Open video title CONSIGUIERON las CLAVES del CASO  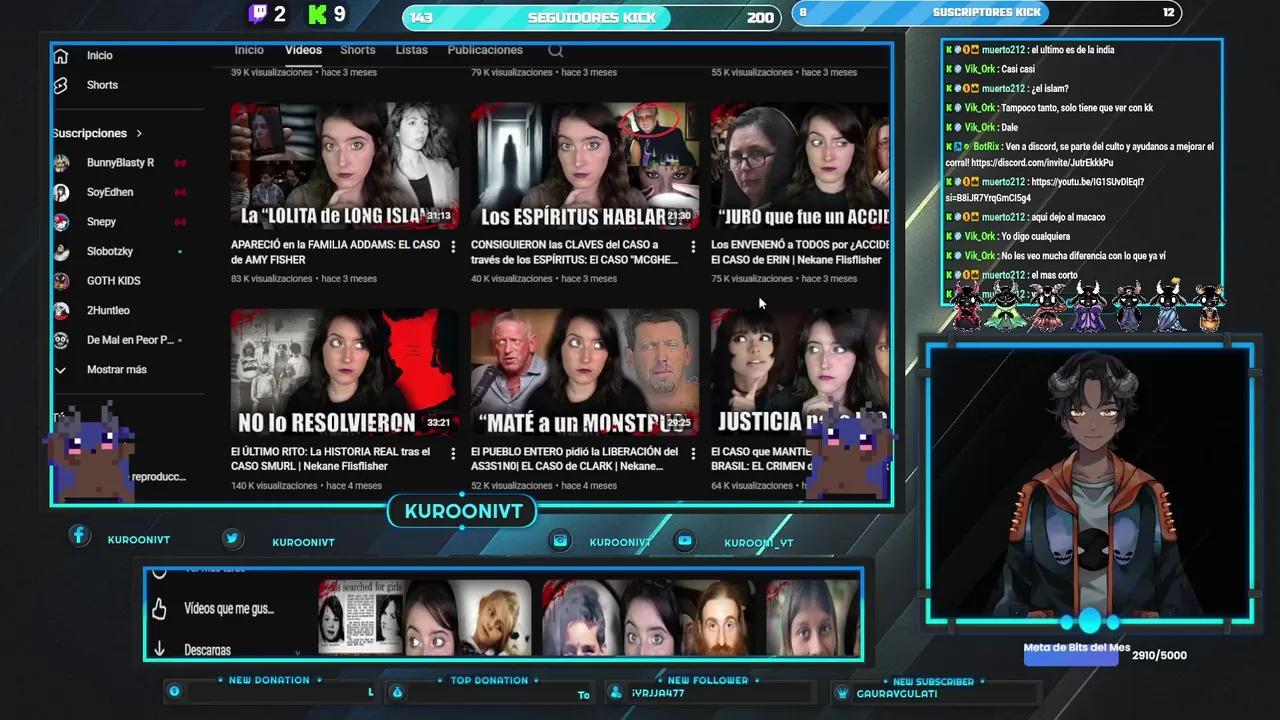coord(574,252)
